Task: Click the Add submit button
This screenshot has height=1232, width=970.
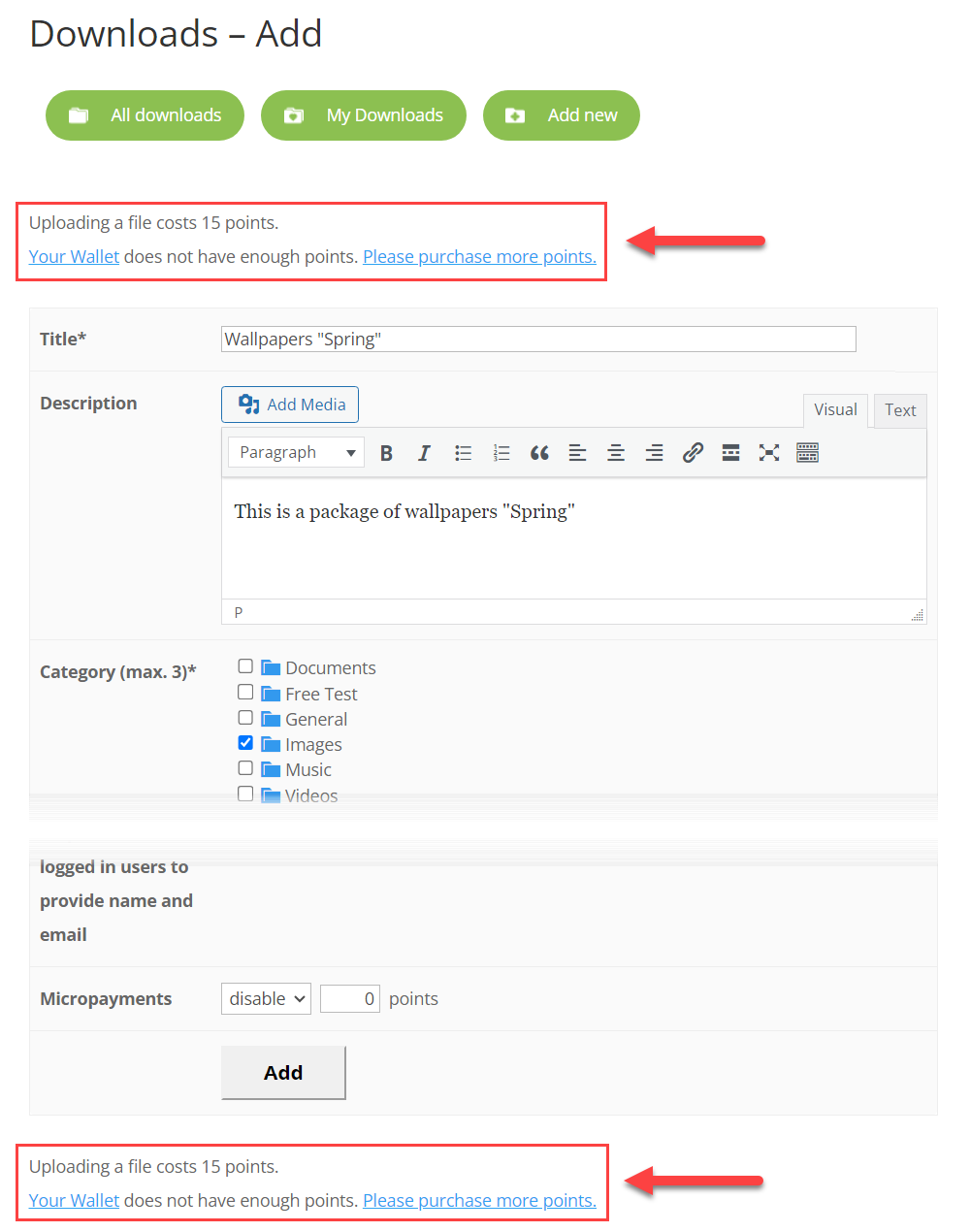Action: 283,1073
